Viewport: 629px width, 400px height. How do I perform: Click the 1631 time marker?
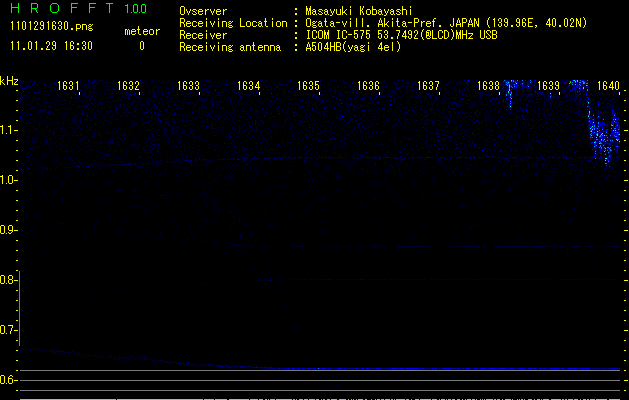[68, 86]
